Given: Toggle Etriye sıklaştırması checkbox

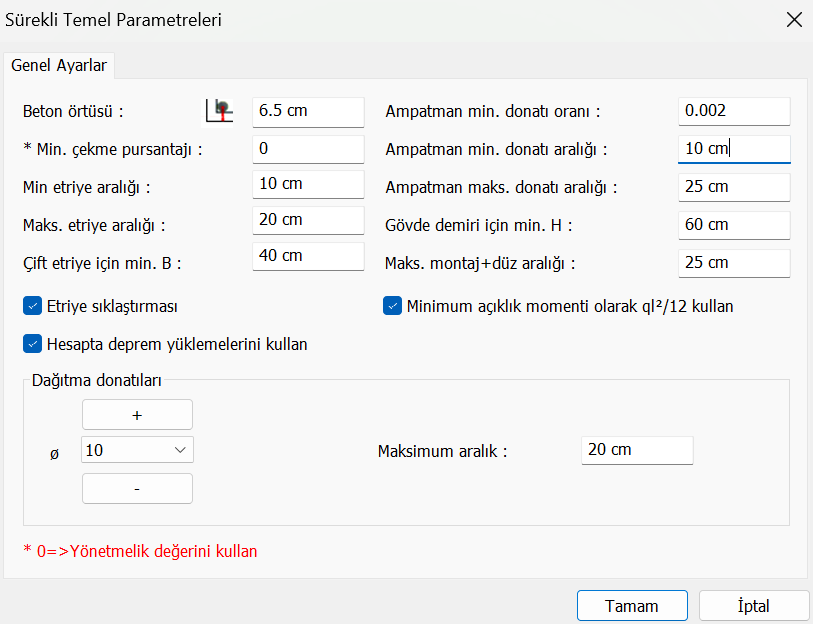Looking at the screenshot, I should [x=31, y=306].
